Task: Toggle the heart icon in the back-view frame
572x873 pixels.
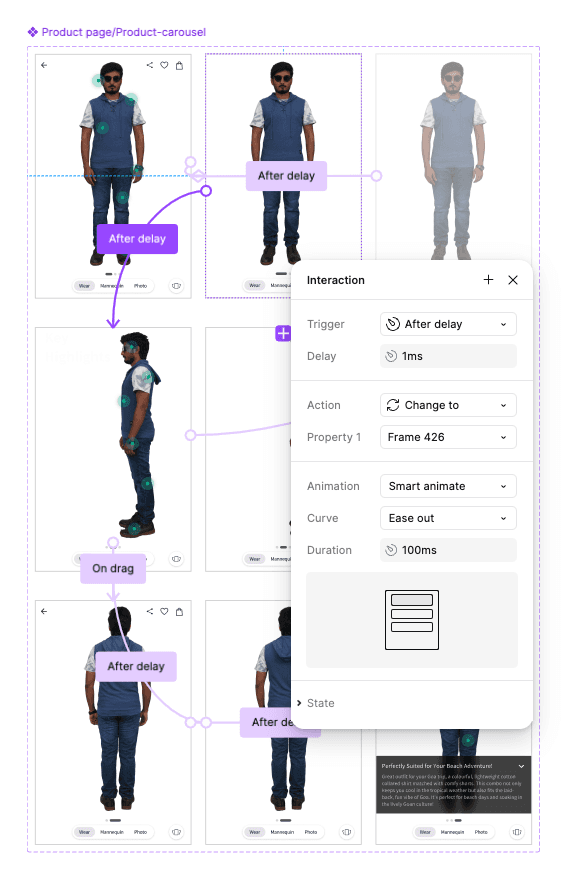Action: tap(164, 611)
